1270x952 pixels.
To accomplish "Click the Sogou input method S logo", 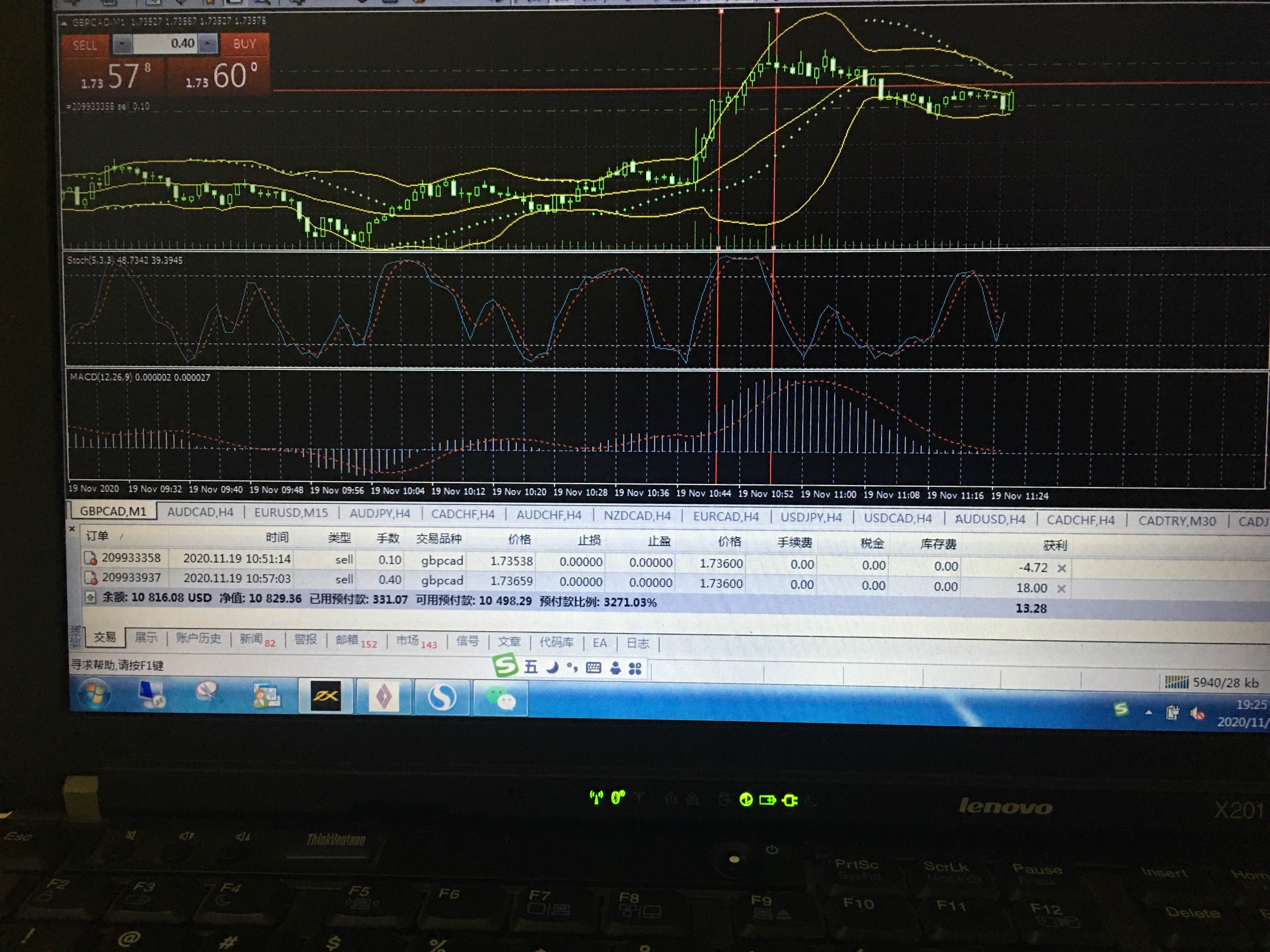I will (x=505, y=666).
